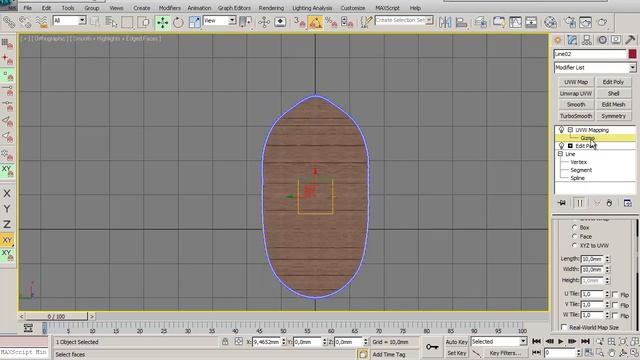Click the Mirror tool icon
Image resolution: width=640 pixels, height=360 pixels.
pyautogui.click(x=445, y=22)
